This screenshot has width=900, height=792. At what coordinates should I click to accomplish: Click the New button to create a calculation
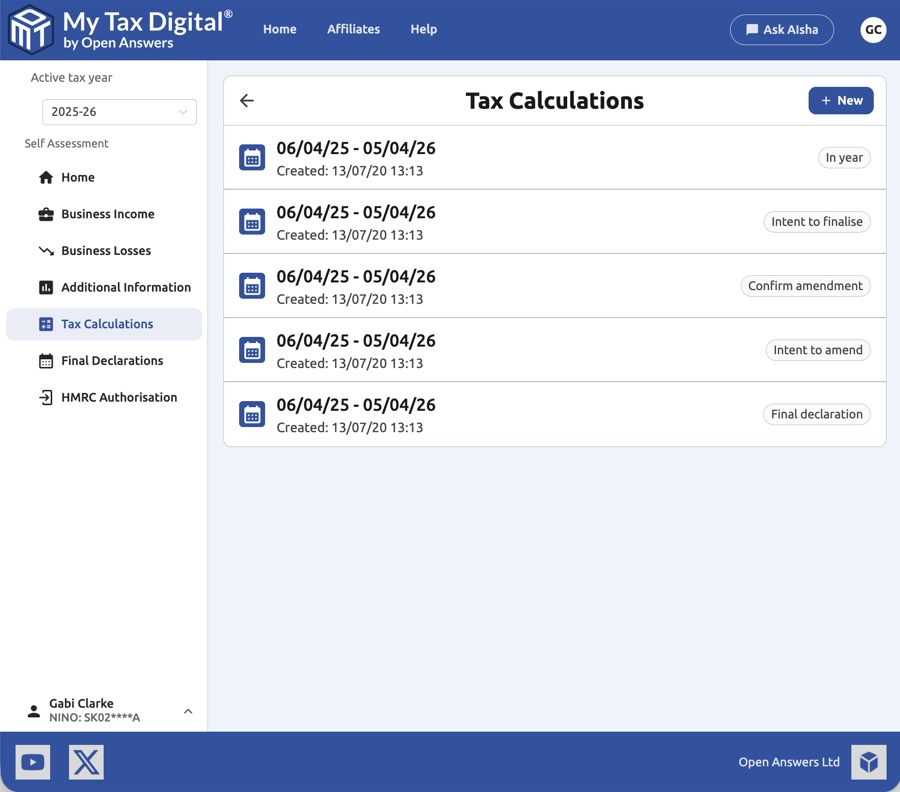[841, 100]
